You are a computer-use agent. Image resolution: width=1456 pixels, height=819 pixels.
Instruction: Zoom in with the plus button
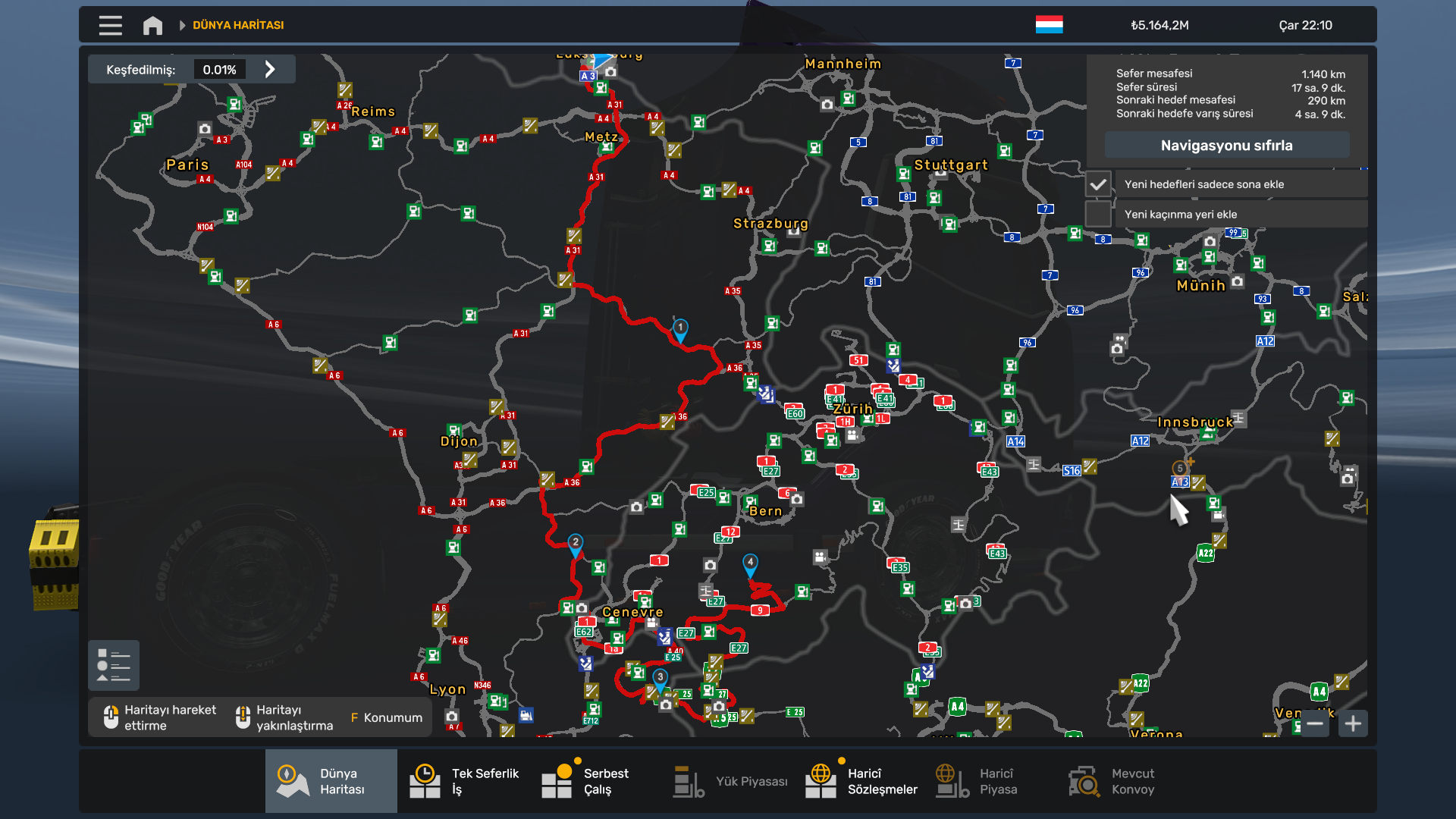pyautogui.click(x=1353, y=723)
